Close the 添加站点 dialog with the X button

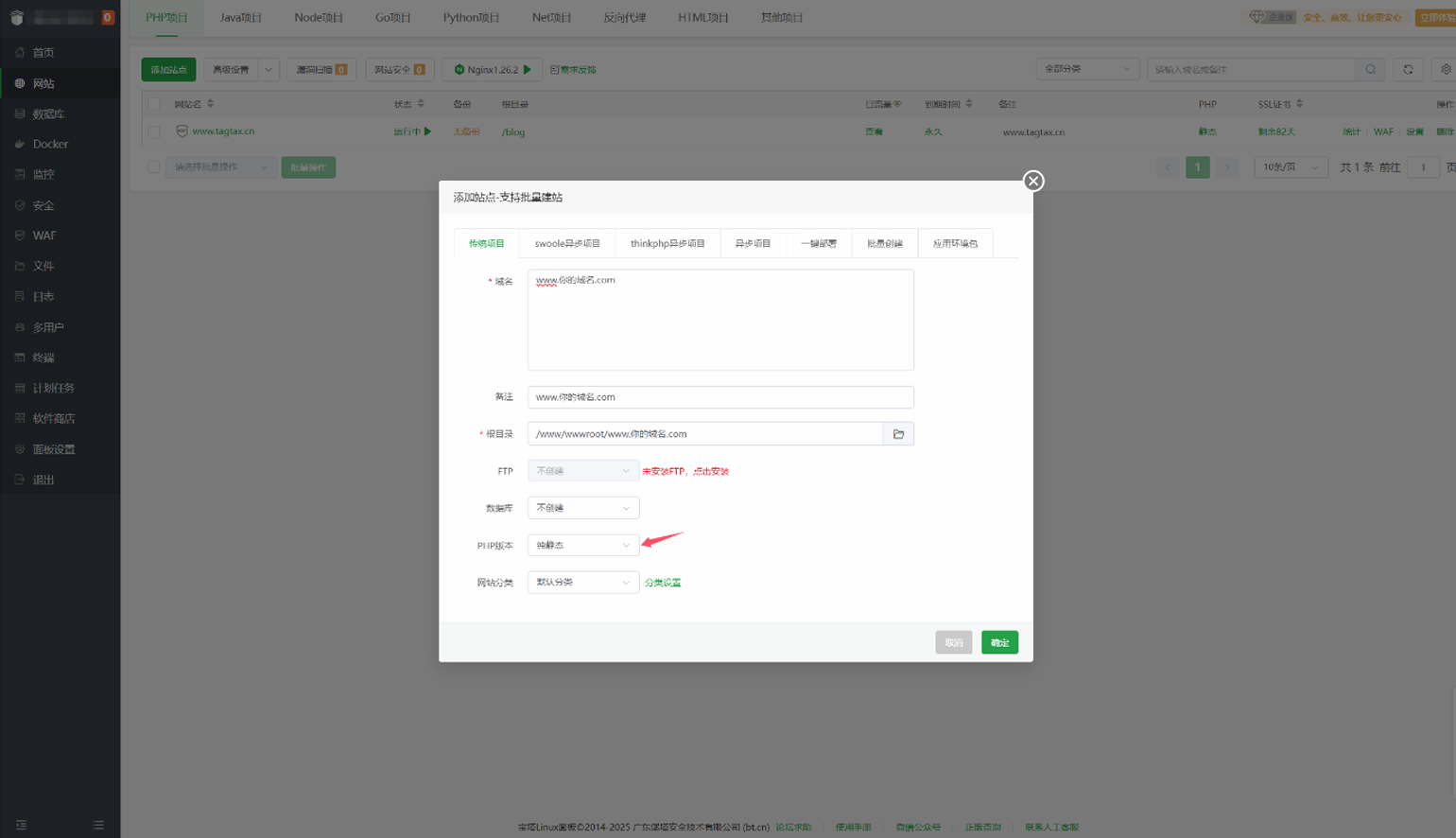tap(1033, 181)
